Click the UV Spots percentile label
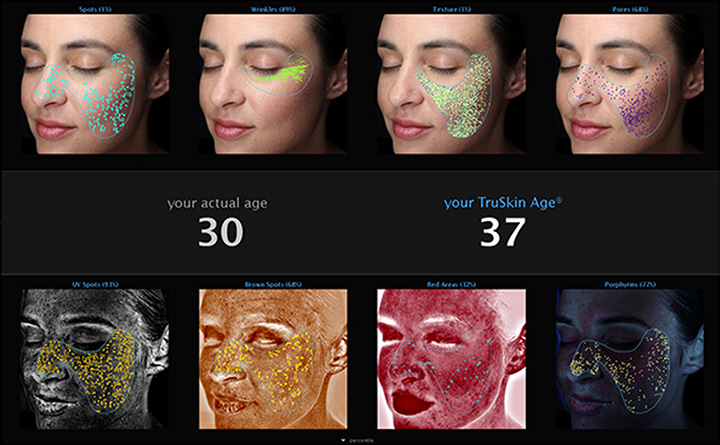720x445 pixels. click(x=95, y=285)
